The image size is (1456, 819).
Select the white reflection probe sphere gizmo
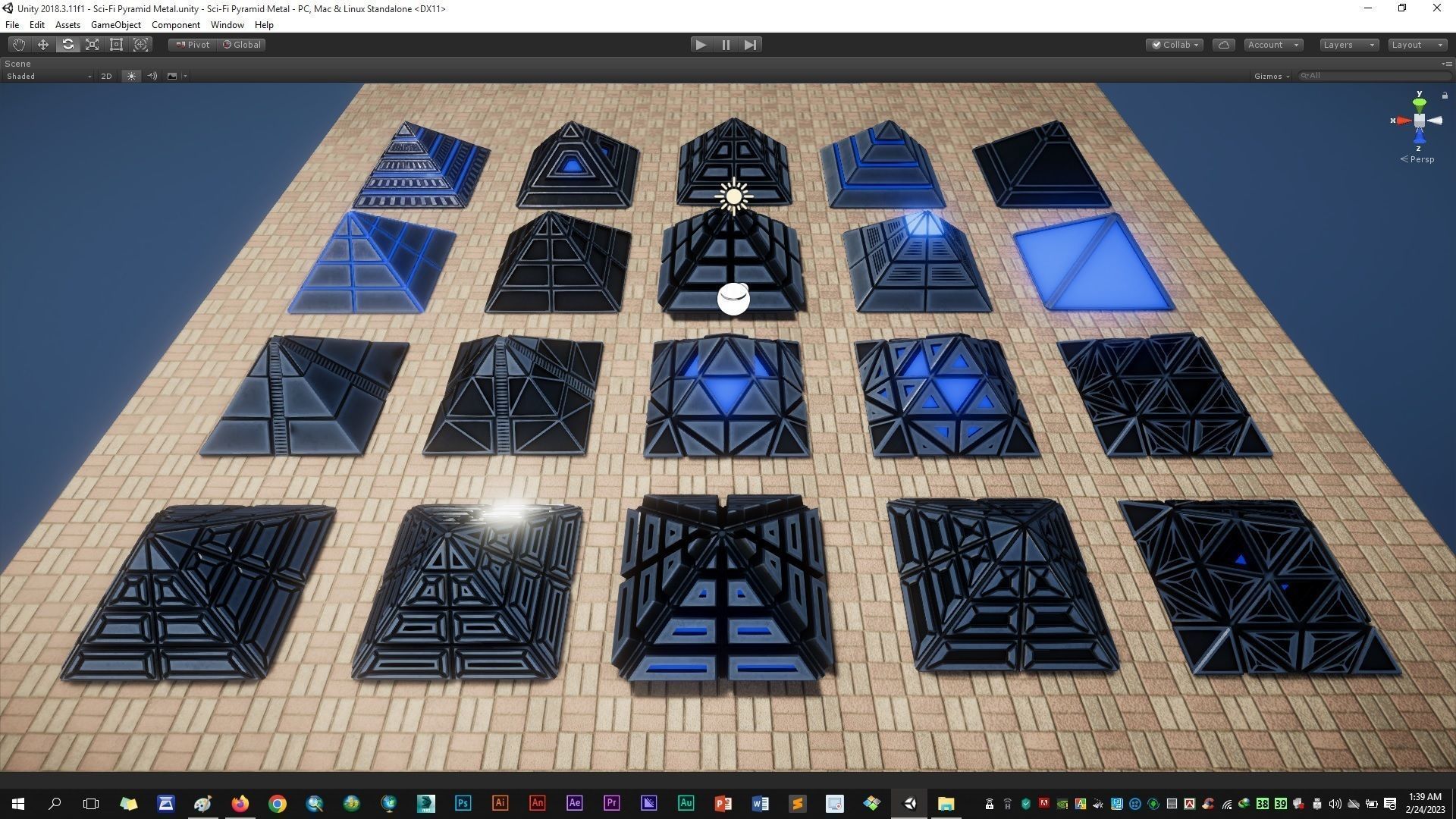click(x=733, y=299)
